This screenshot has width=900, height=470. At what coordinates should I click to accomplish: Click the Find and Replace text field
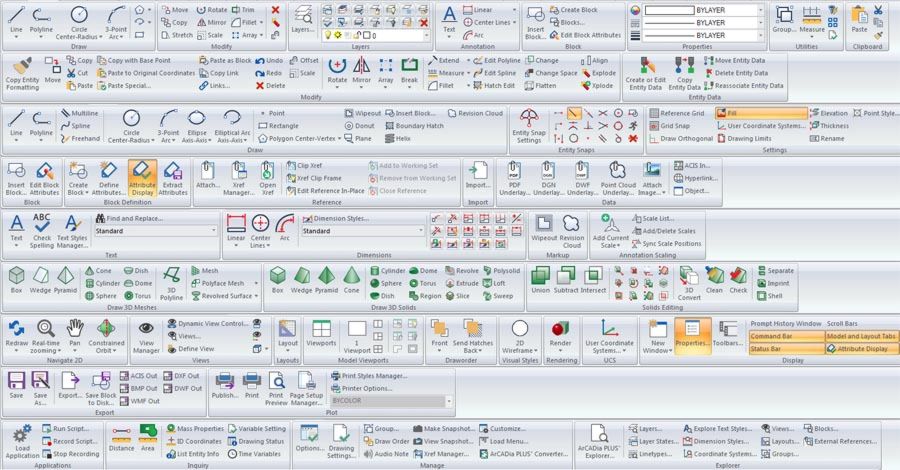click(136, 218)
